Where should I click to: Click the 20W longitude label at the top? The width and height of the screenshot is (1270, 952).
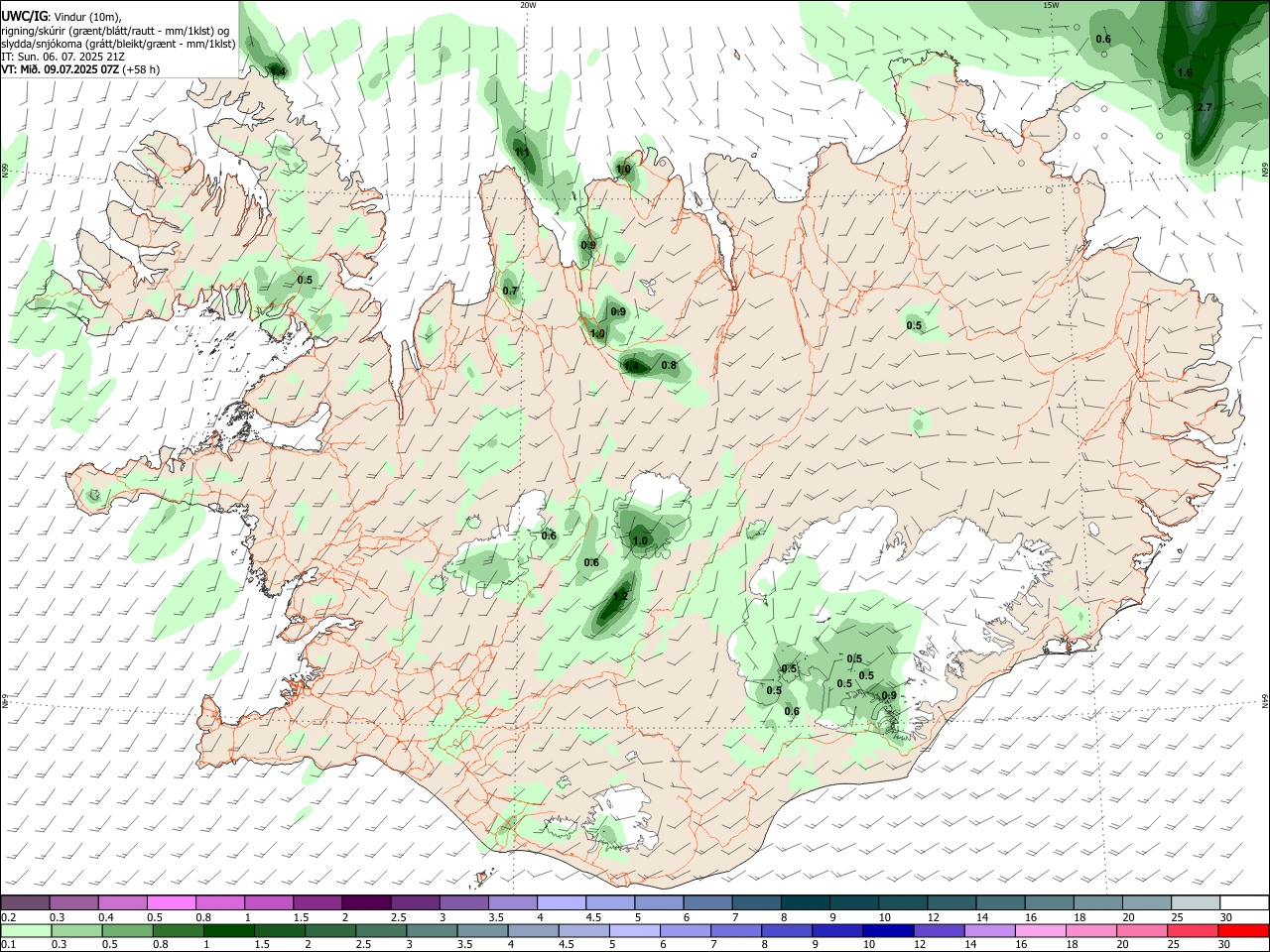pos(528,5)
